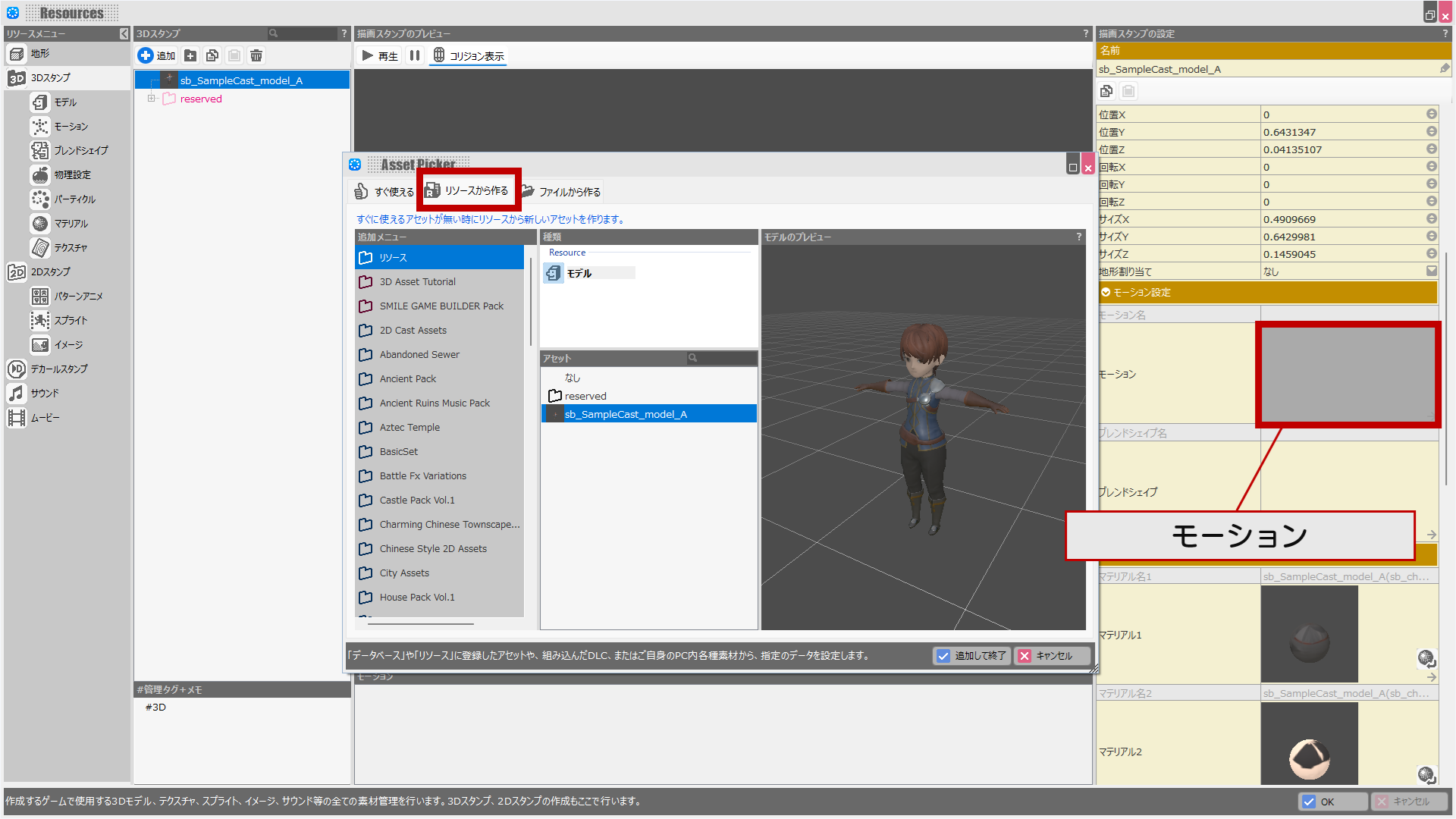Expand the reserved folder tree node
The width and height of the screenshot is (1456, 819).
151,99
